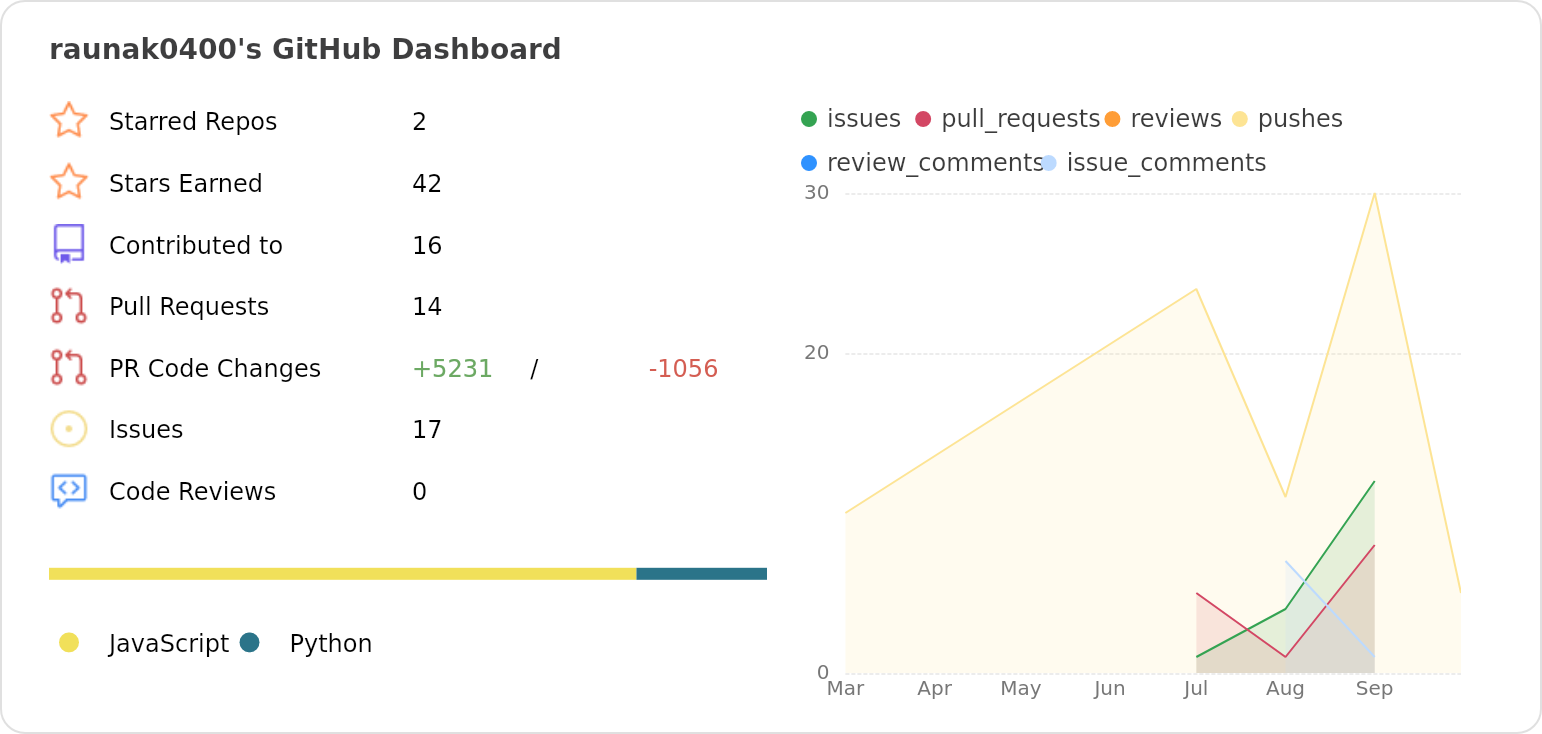1542x734 pixels.
Task: Click the Issues circle icon
Action: tap(69, 429)
